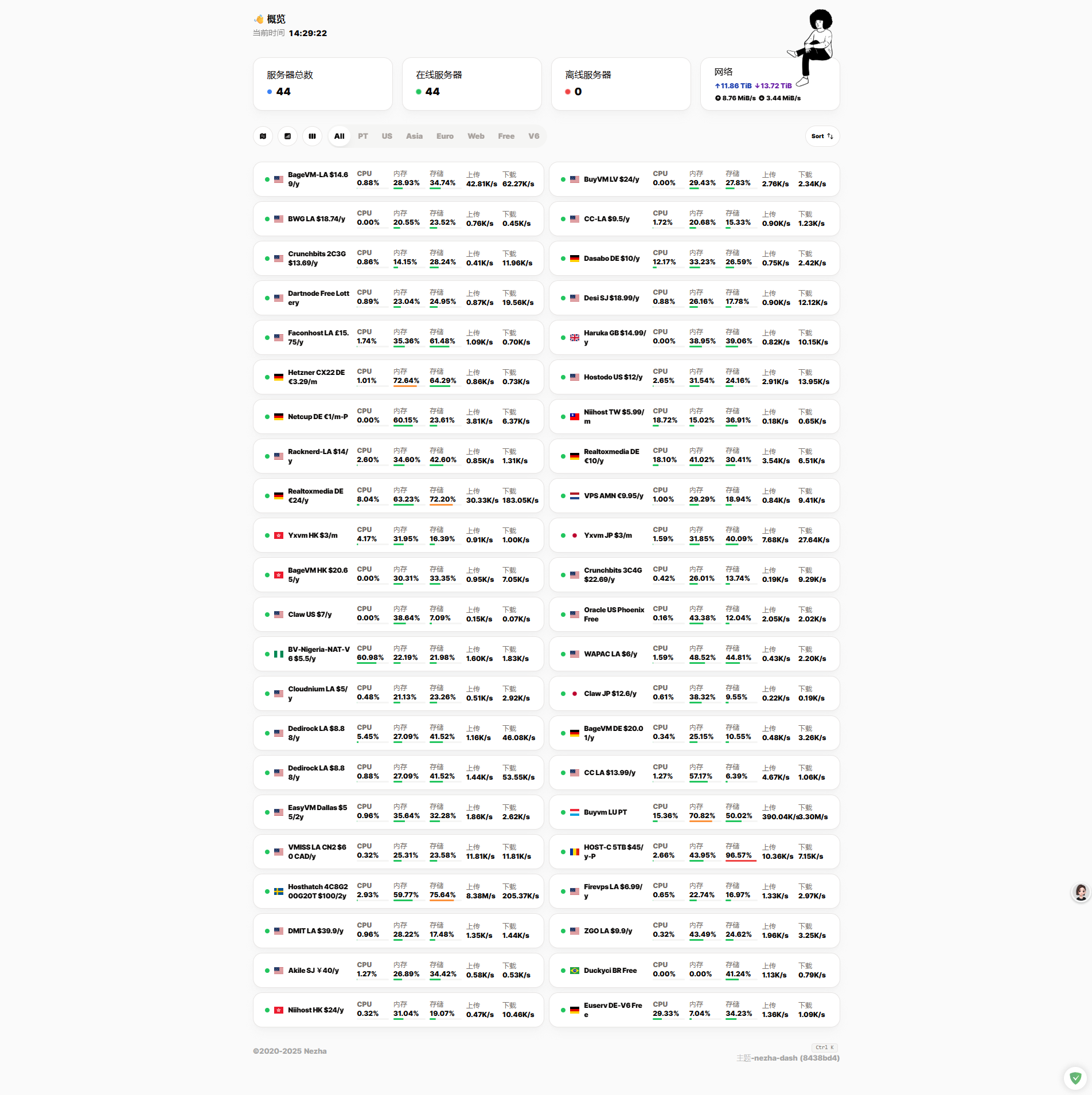
Task: Select the Asia server group tab
Action: 414,136
